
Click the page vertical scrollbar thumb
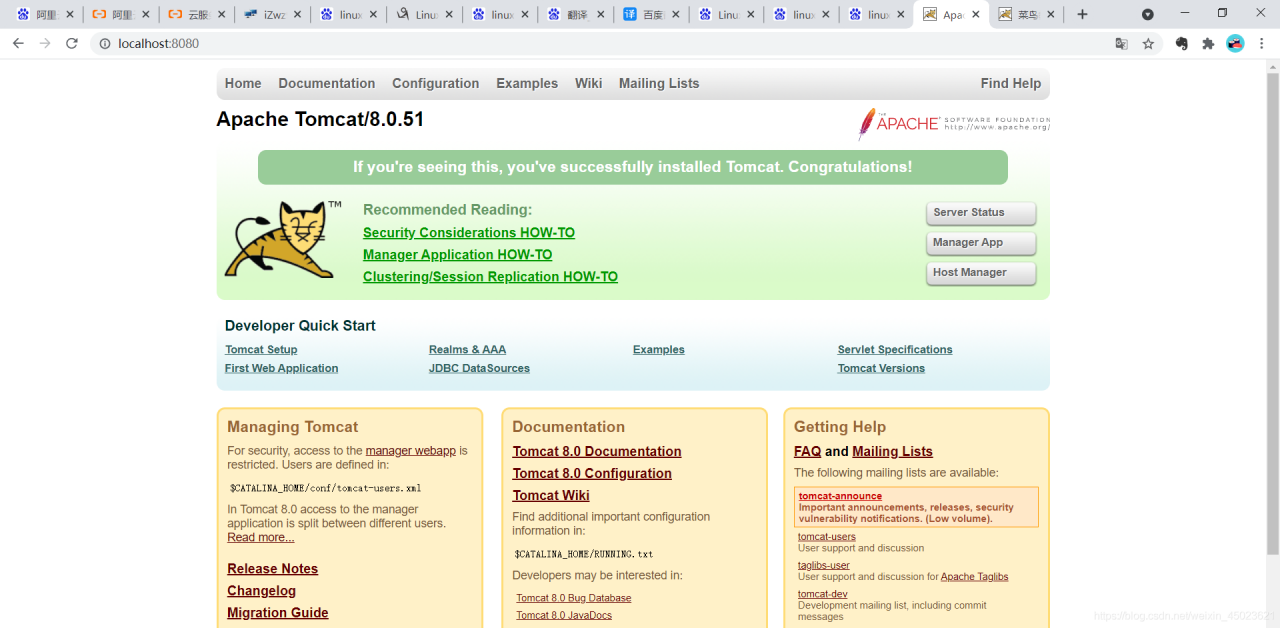(1272, 314)
